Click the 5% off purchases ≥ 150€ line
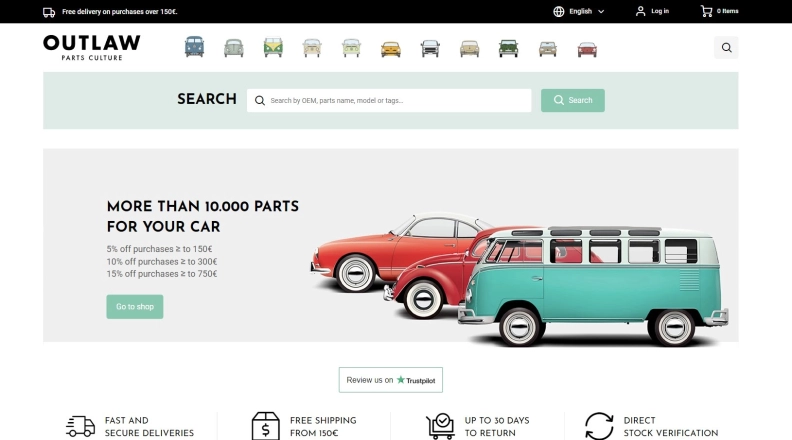The width and height of the screenshot is (792, 440). pyautogui.click(x=160, y=249)
